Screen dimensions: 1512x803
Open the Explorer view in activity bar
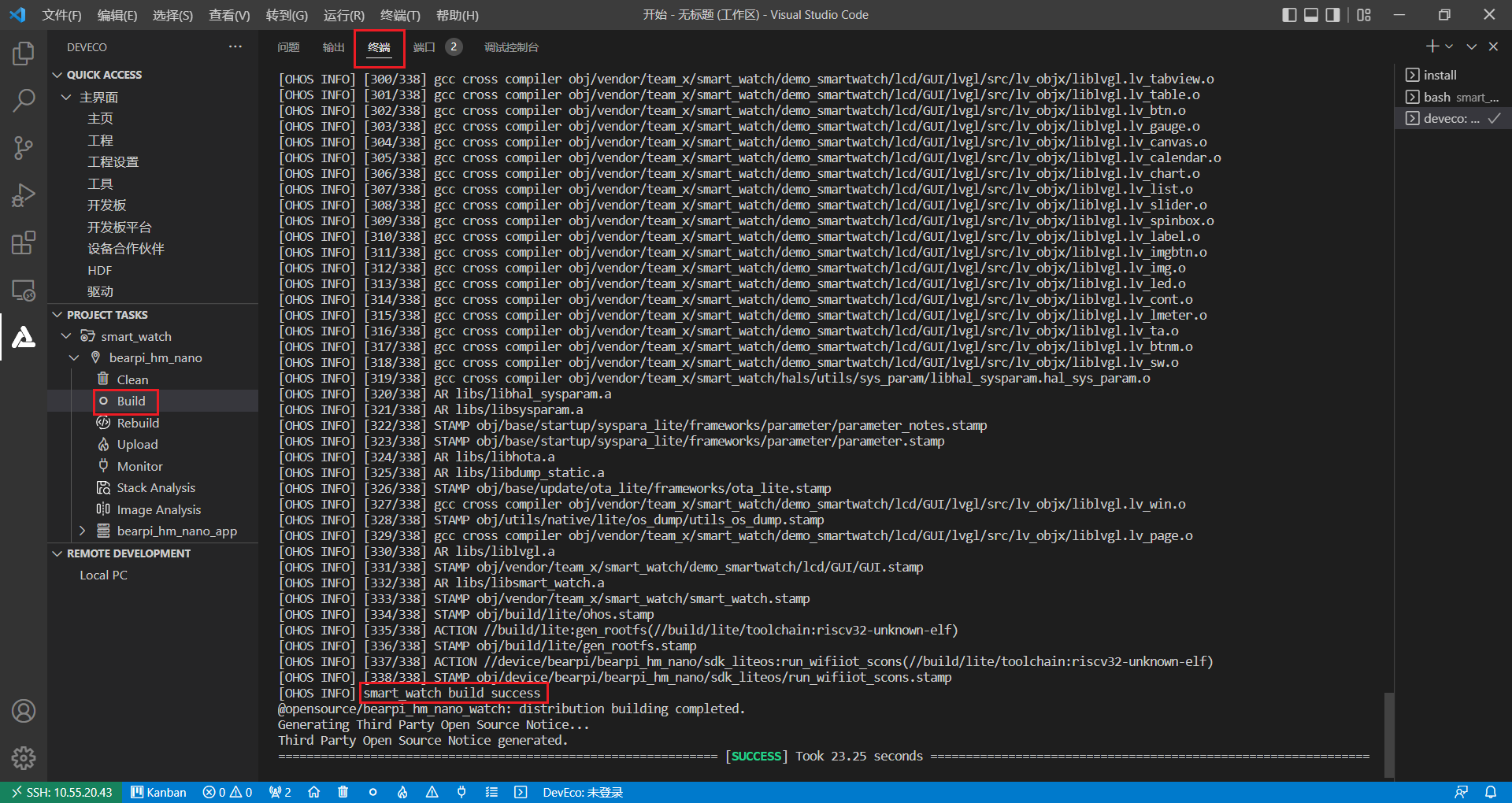point(24,53)
